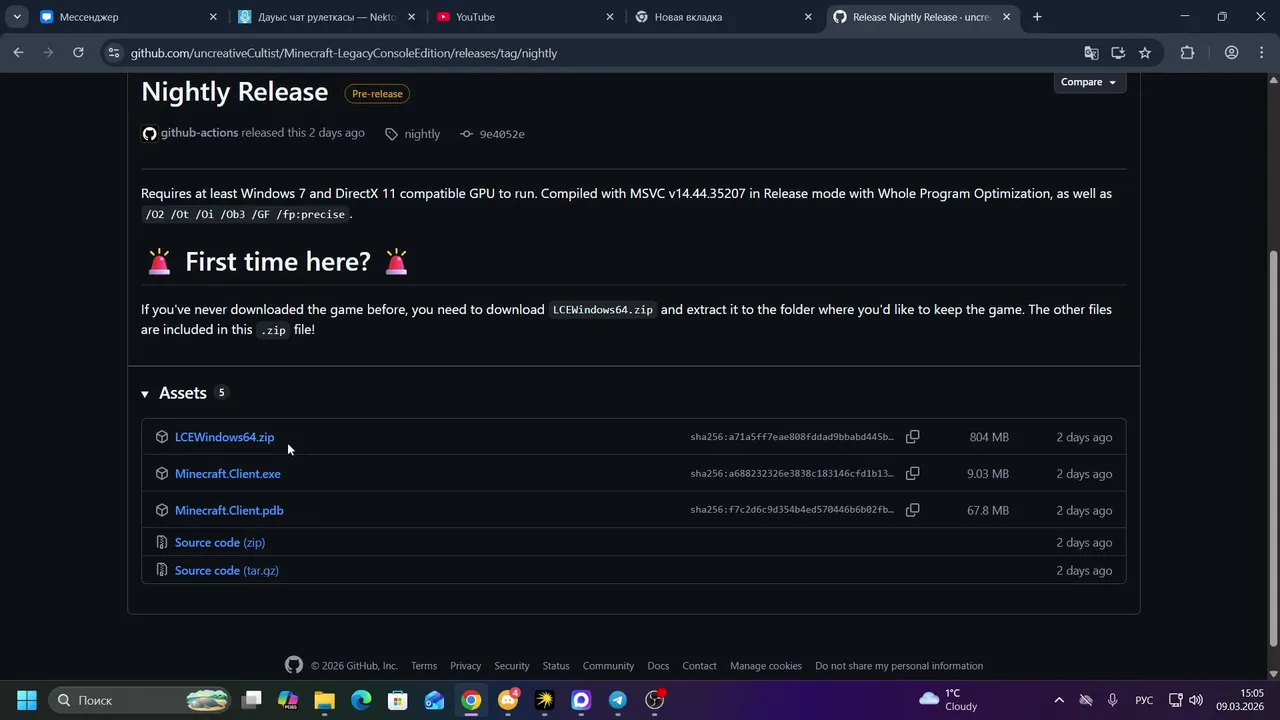This screenshot has width=1280, height=720.
Task: Open the Compare dropdown
Action: (1089, 82)
